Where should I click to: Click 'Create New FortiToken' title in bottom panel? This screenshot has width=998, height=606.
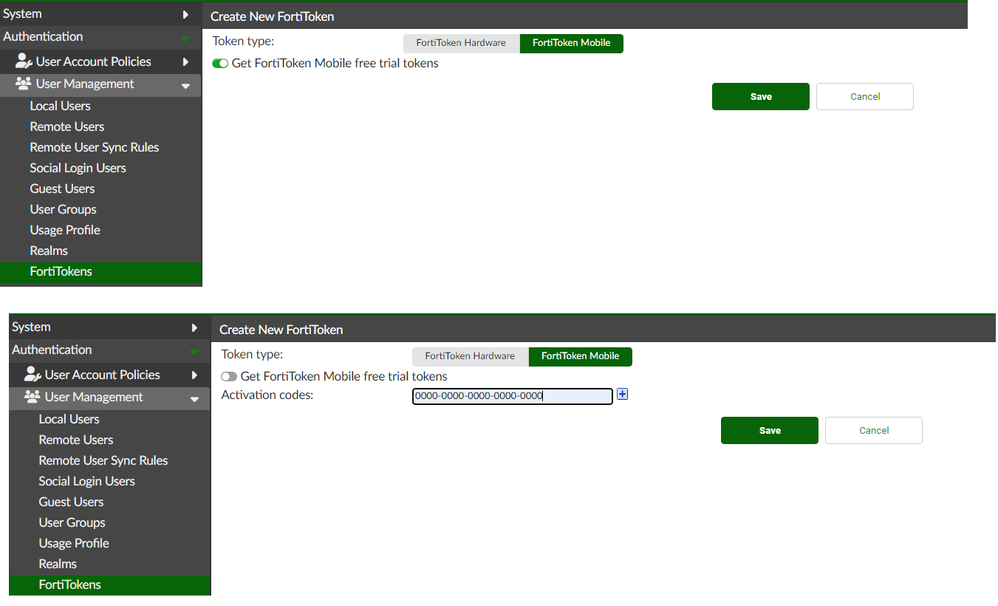point(281,330)
